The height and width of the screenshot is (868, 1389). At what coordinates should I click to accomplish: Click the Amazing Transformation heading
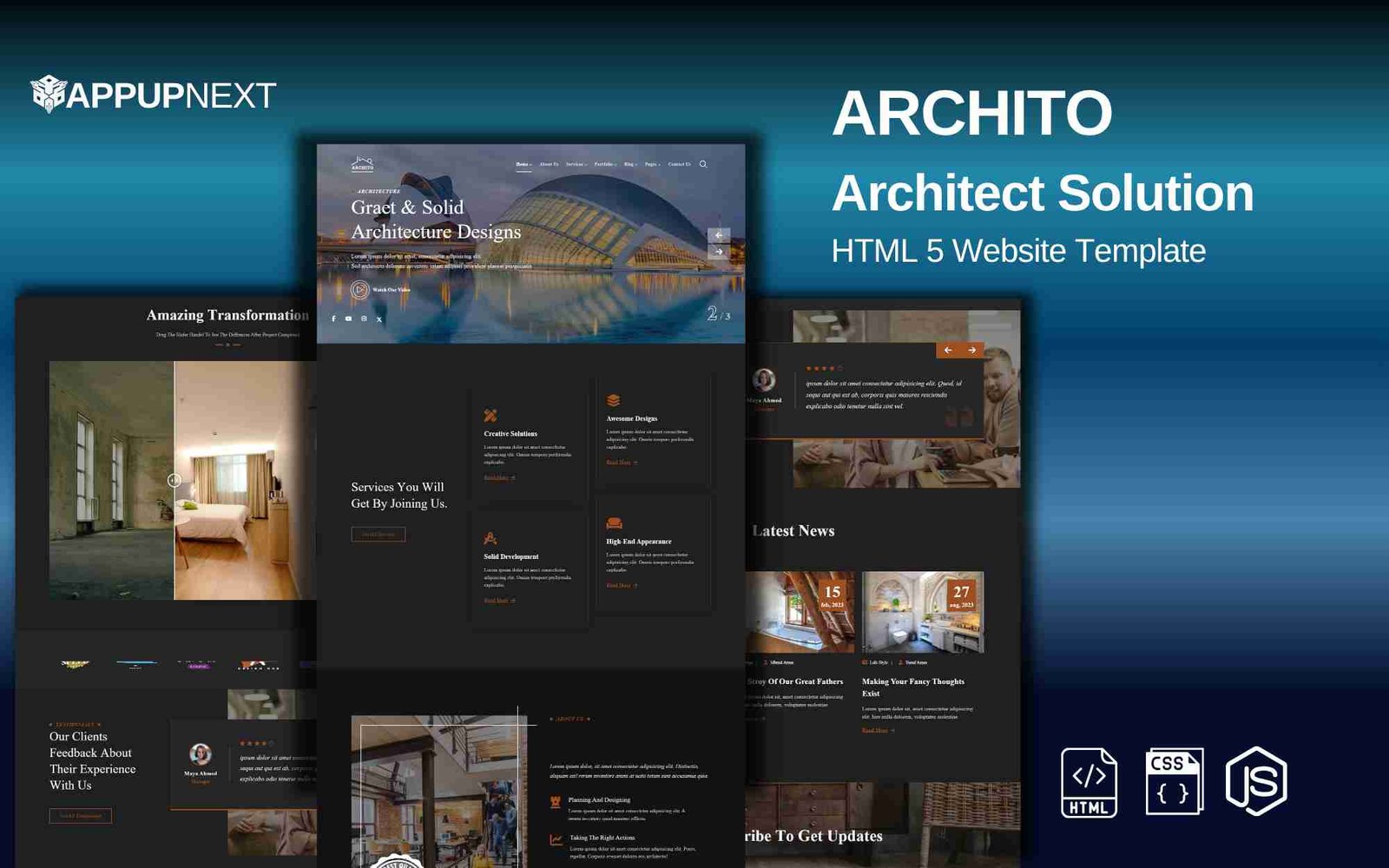pos(227,315)
